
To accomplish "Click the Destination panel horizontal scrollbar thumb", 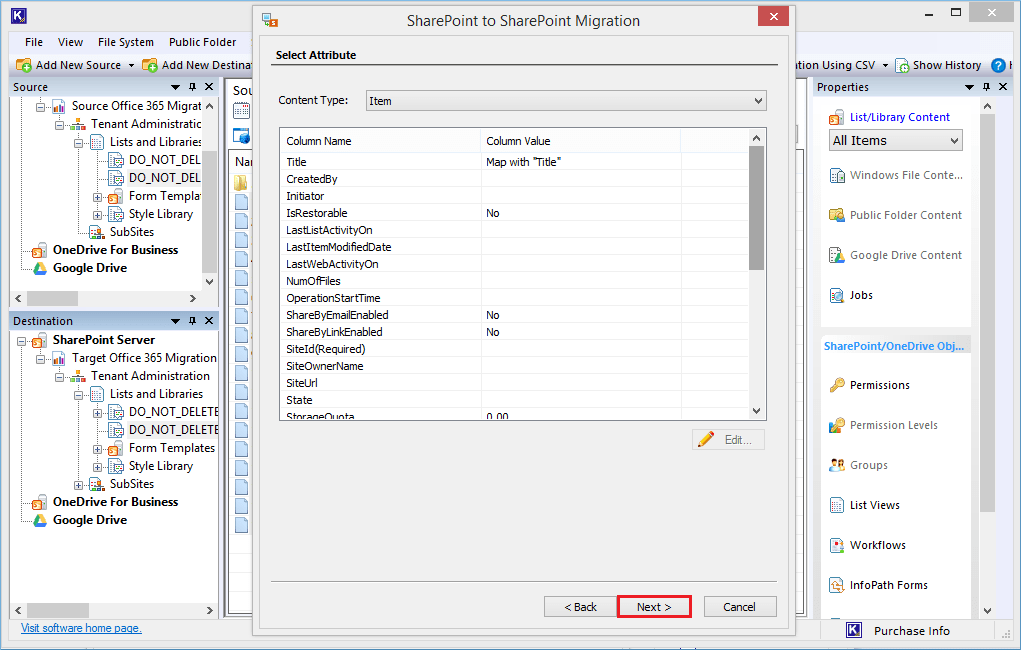I will tap(57, 610).
